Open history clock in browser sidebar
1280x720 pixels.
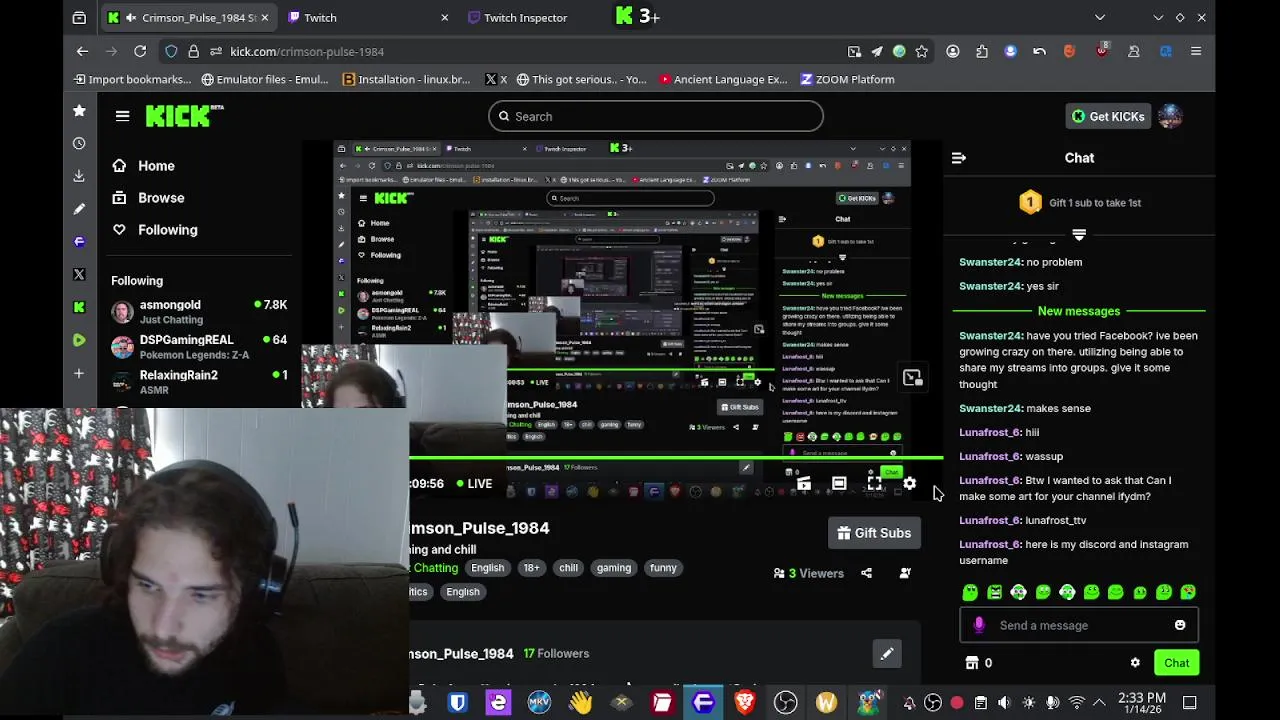click(x=79, y=143)
